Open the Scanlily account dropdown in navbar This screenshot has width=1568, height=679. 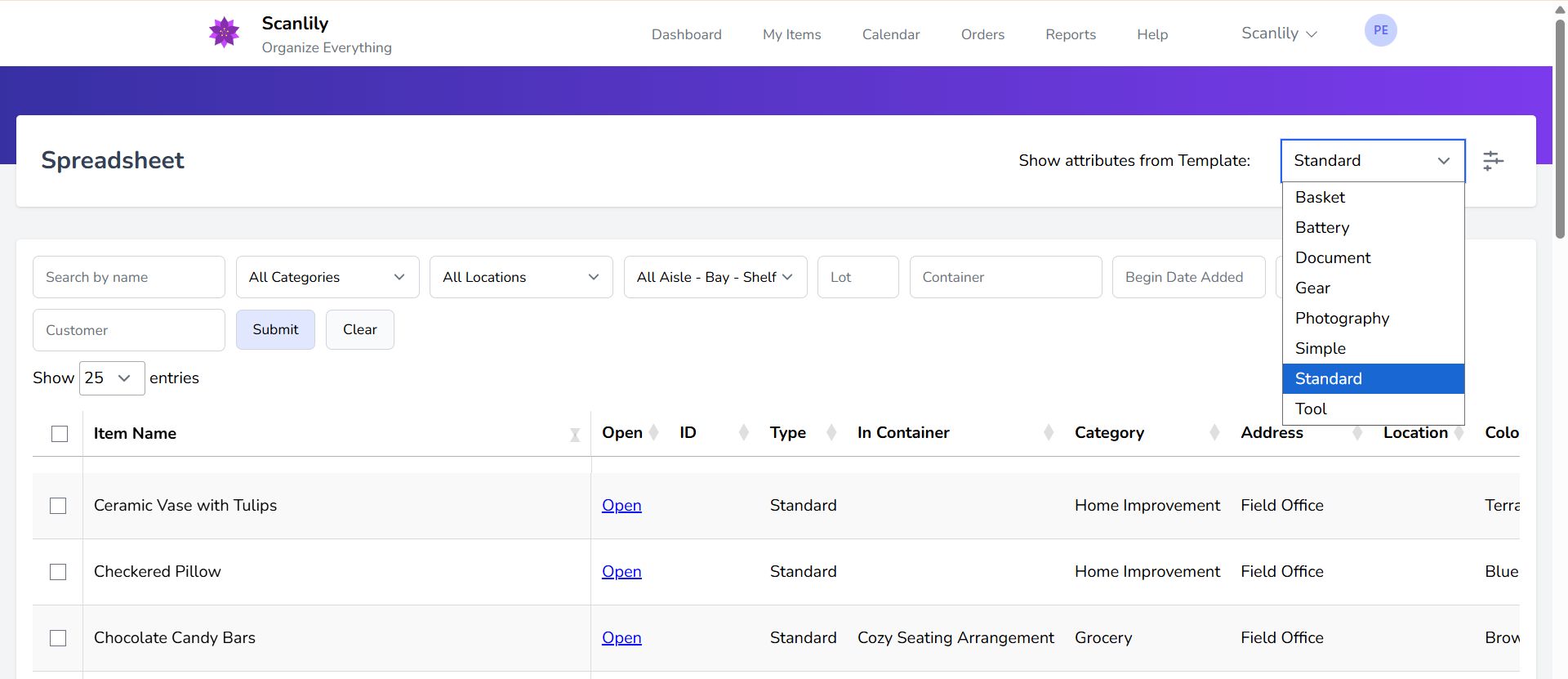click(x=1279, y=34)
